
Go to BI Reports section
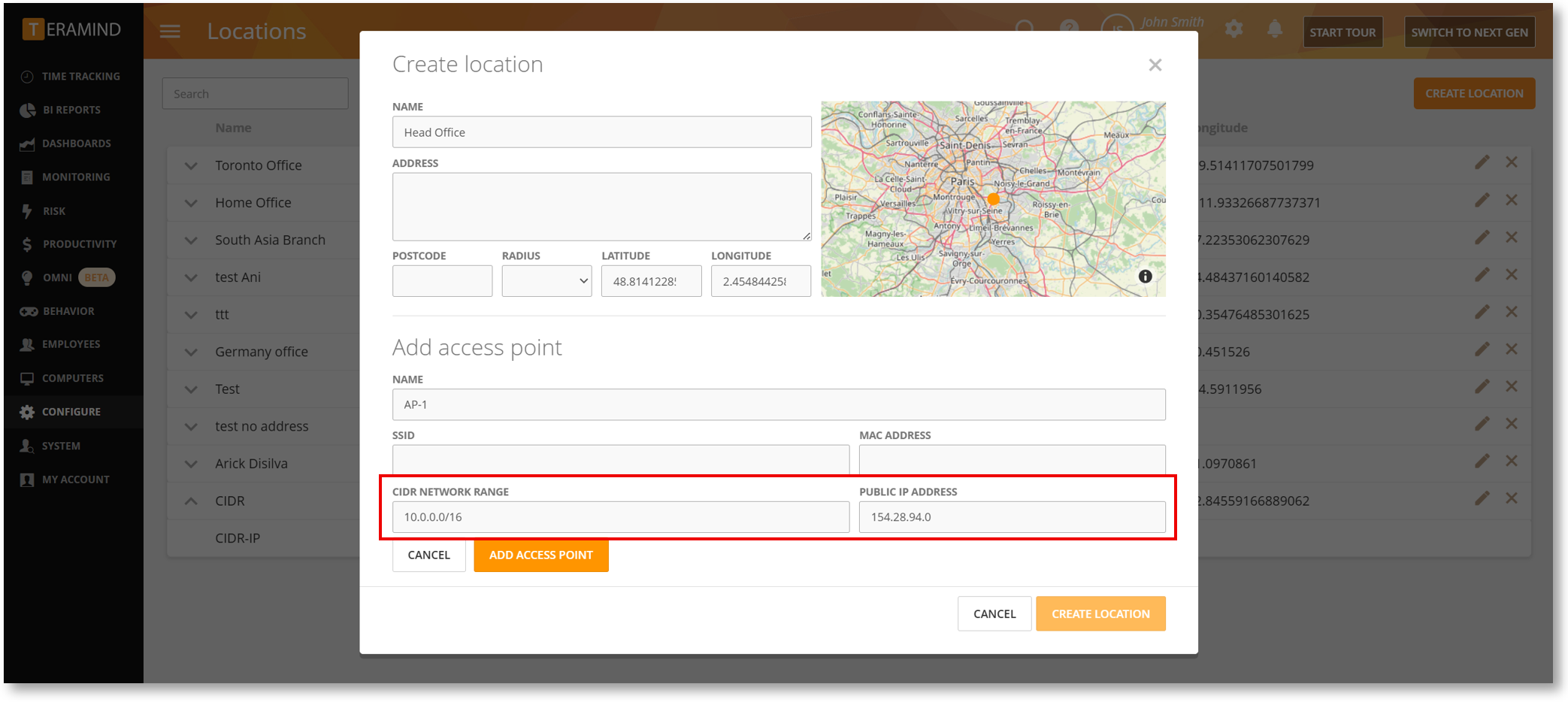click(x=71, y=110)
